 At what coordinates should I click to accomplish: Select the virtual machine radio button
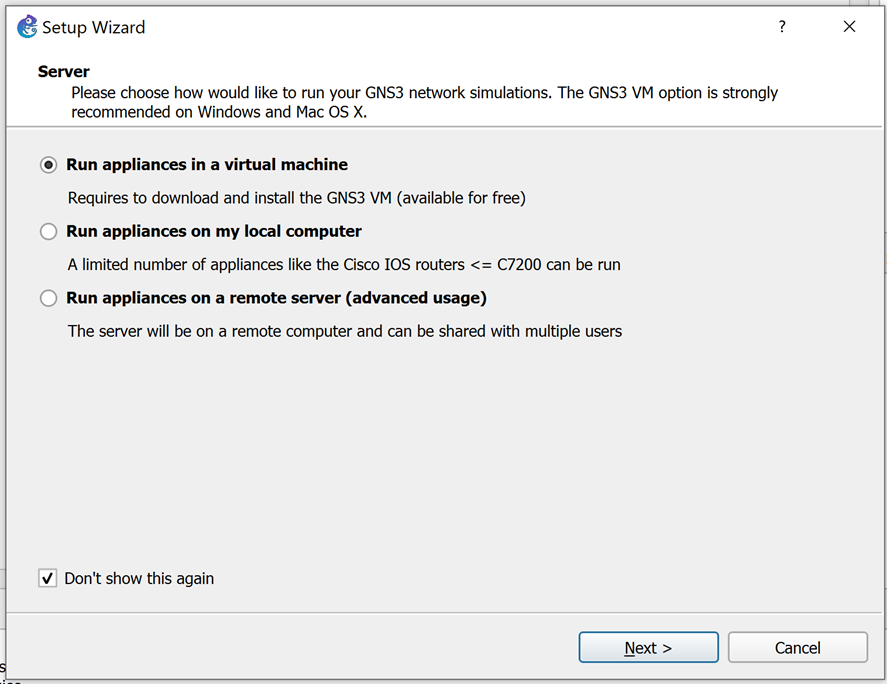[49, 165]
